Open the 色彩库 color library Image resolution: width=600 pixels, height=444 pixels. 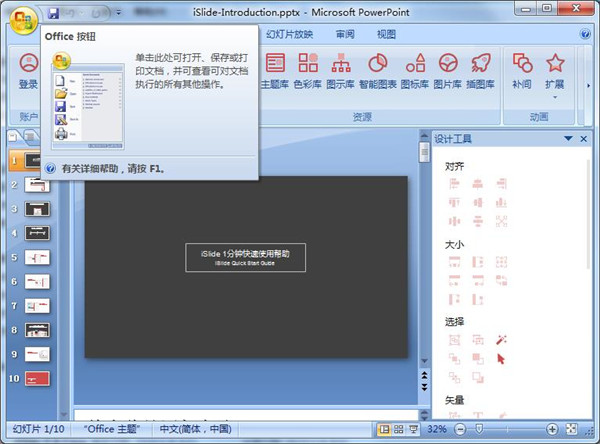point(308,71)
